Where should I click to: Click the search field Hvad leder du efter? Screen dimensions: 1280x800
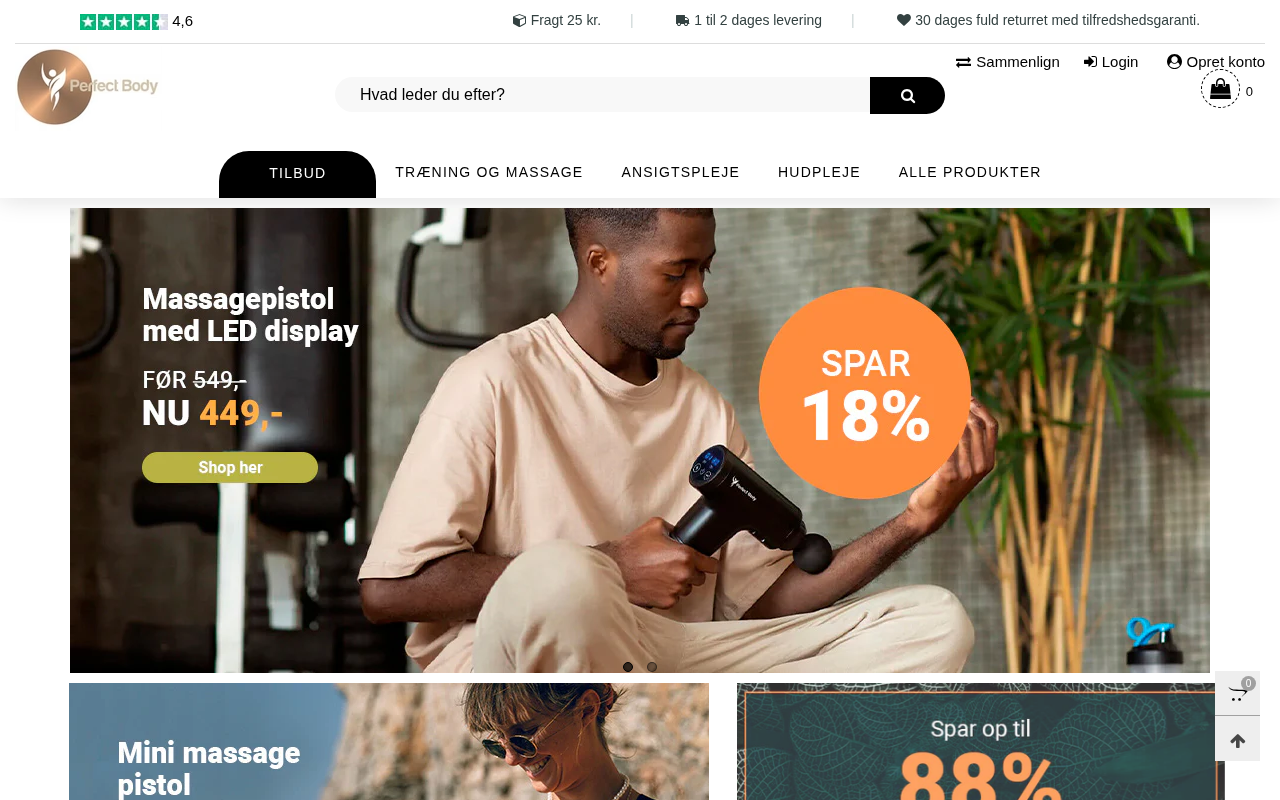(x=602, y=95)
